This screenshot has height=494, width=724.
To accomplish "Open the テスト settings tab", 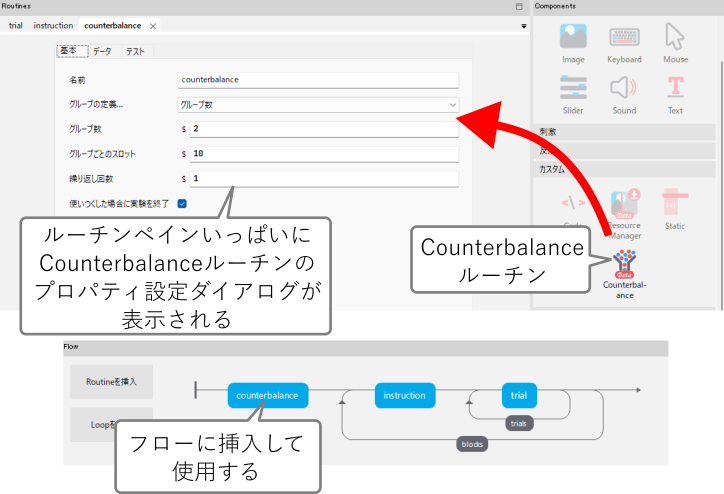I will pyautogui.click(x=136, y=51).
